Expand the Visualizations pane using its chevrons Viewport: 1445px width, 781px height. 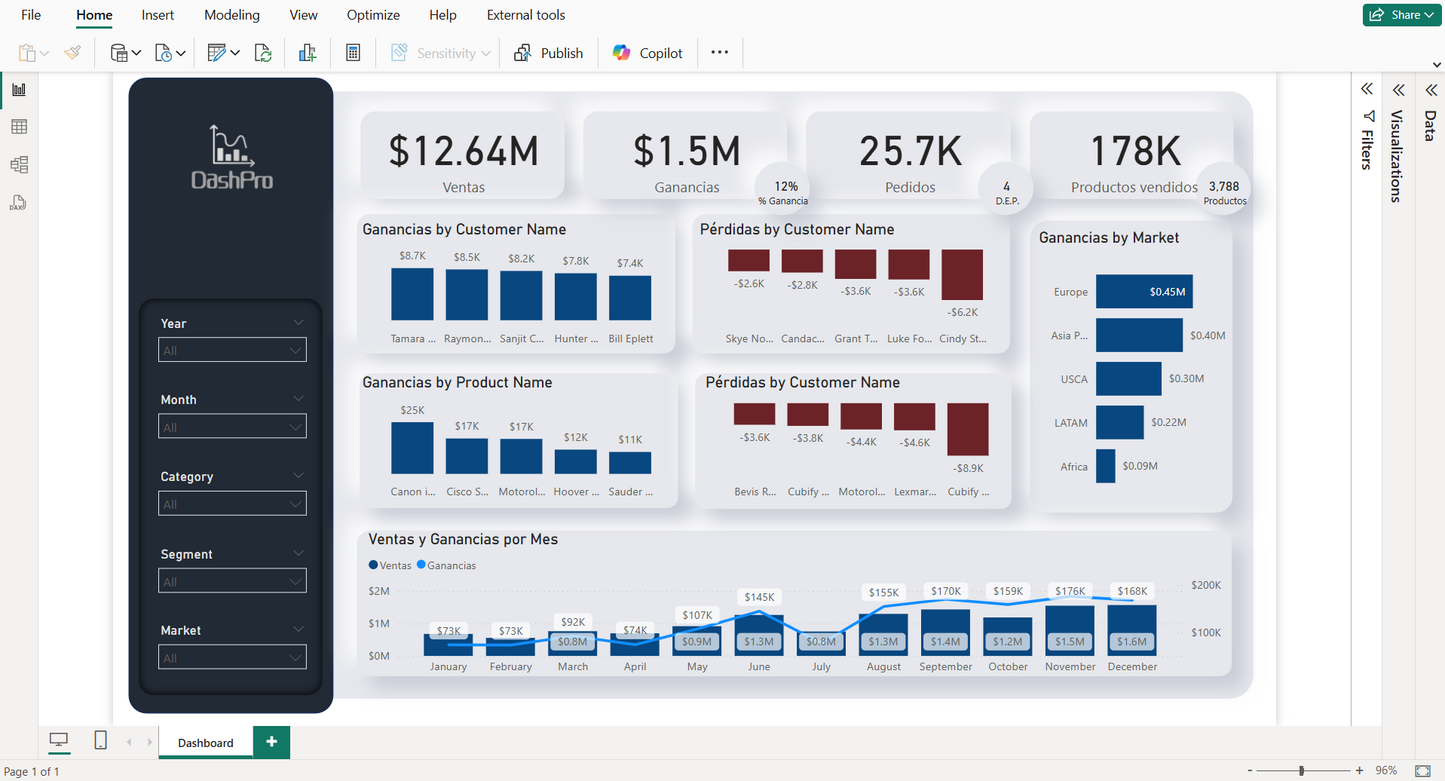[x=1398, y=89]
